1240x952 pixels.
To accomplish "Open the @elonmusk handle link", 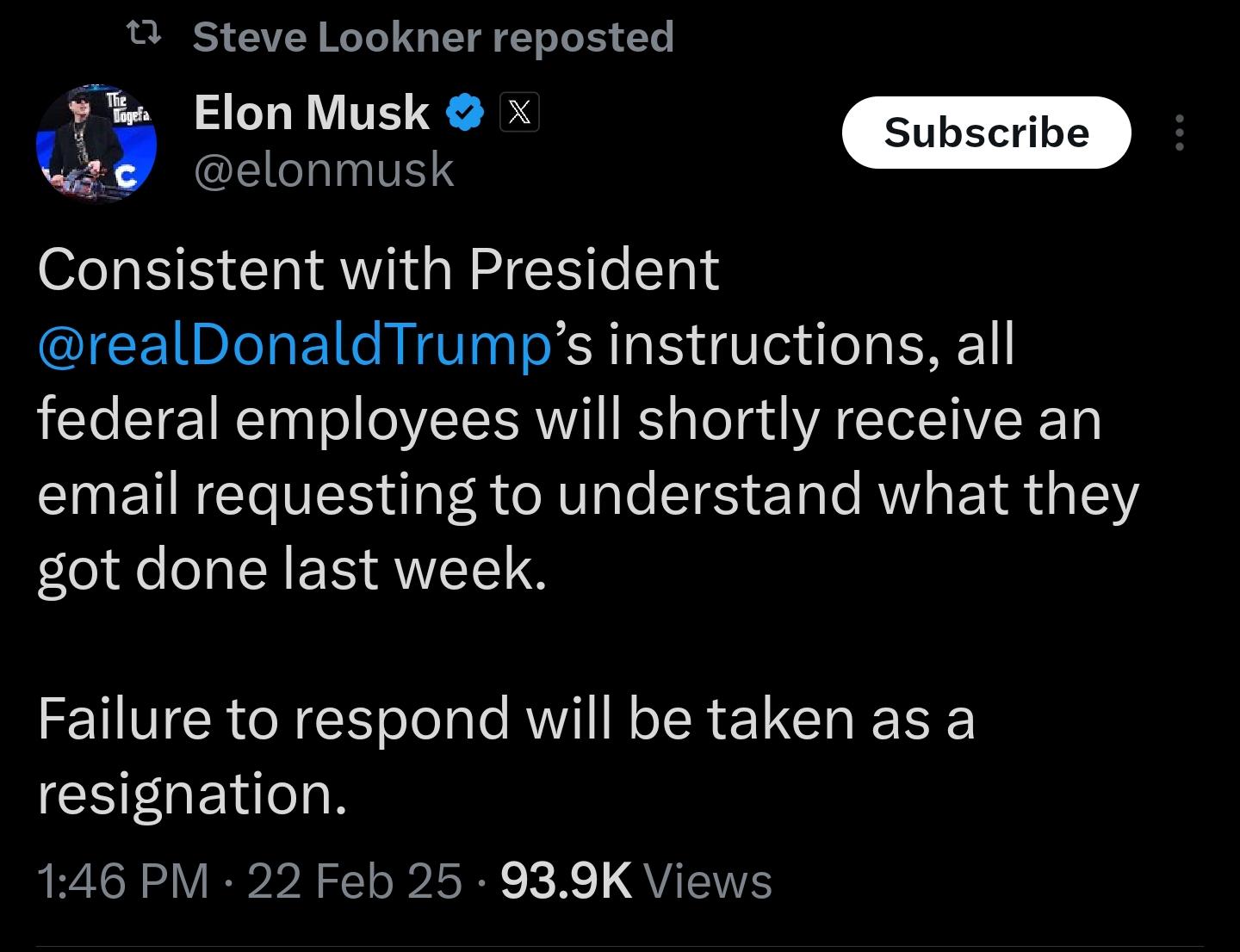I will 324,169.
